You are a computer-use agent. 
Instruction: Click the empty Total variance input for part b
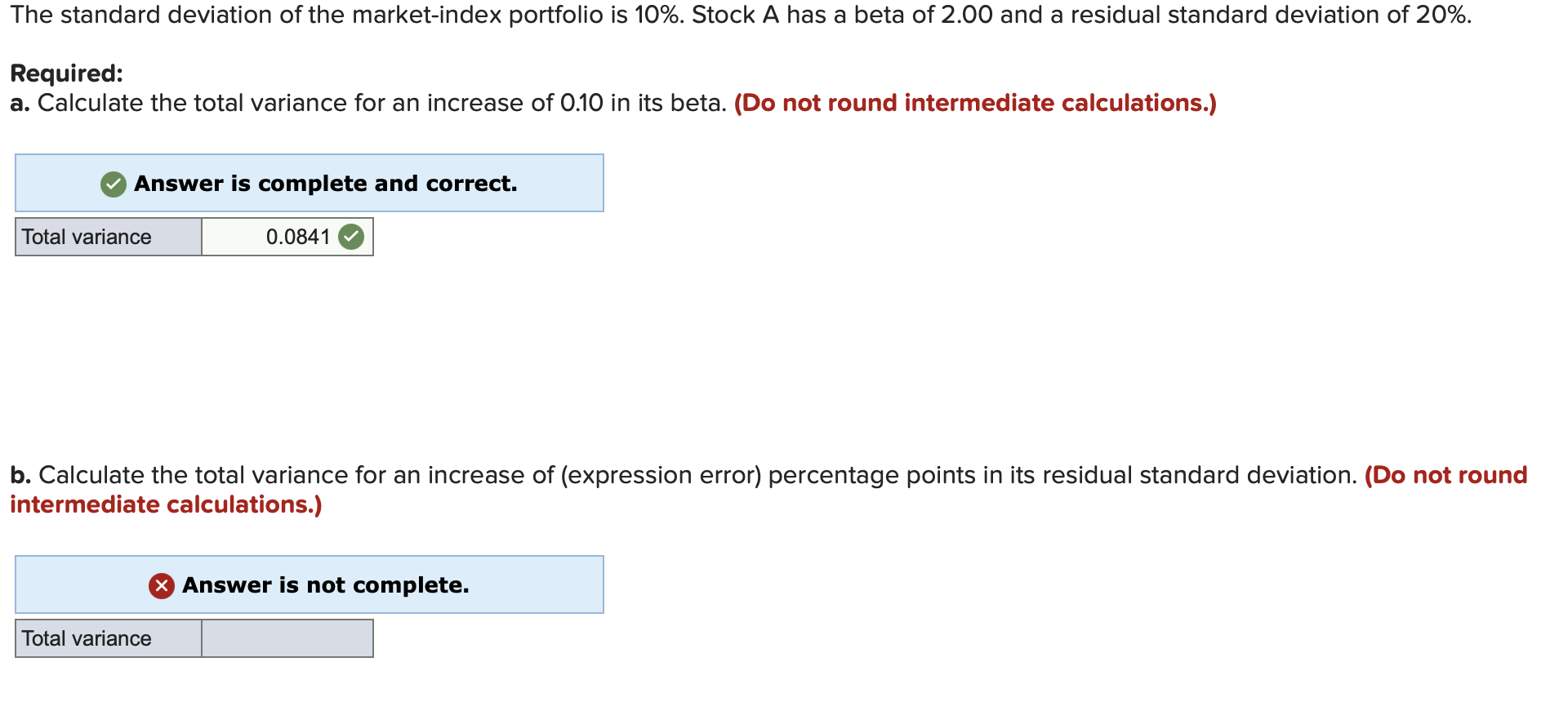click(287, 638)
